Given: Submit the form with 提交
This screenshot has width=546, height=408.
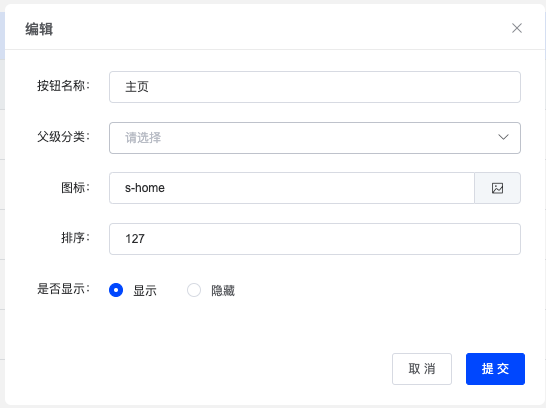Looking at the screenshot, I should click(x=495, y=369).
